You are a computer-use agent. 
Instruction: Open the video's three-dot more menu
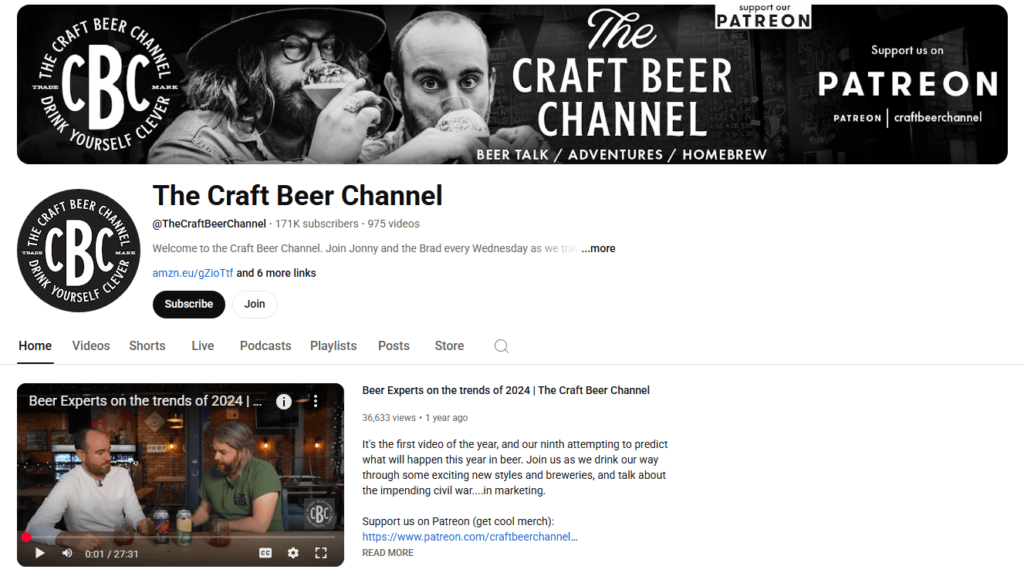(x=315, y=401)
